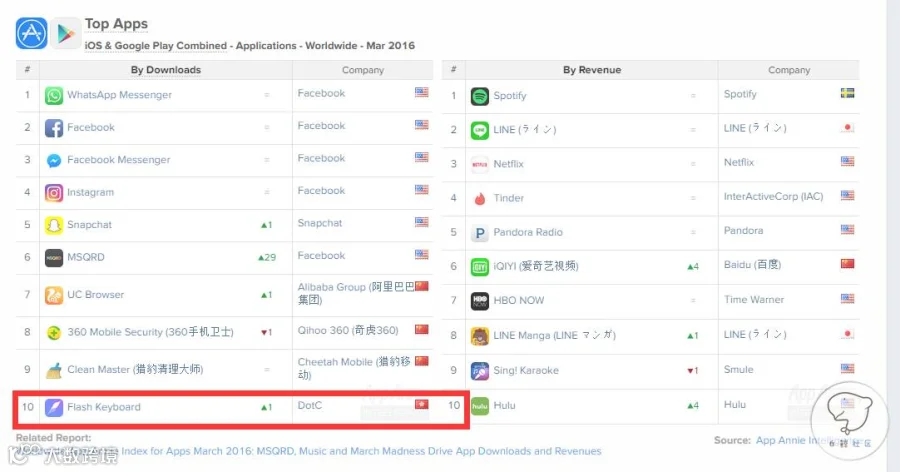Click the Flash Keyboard app icon
This screenshot has height=472, width=900.
[54, 407]
